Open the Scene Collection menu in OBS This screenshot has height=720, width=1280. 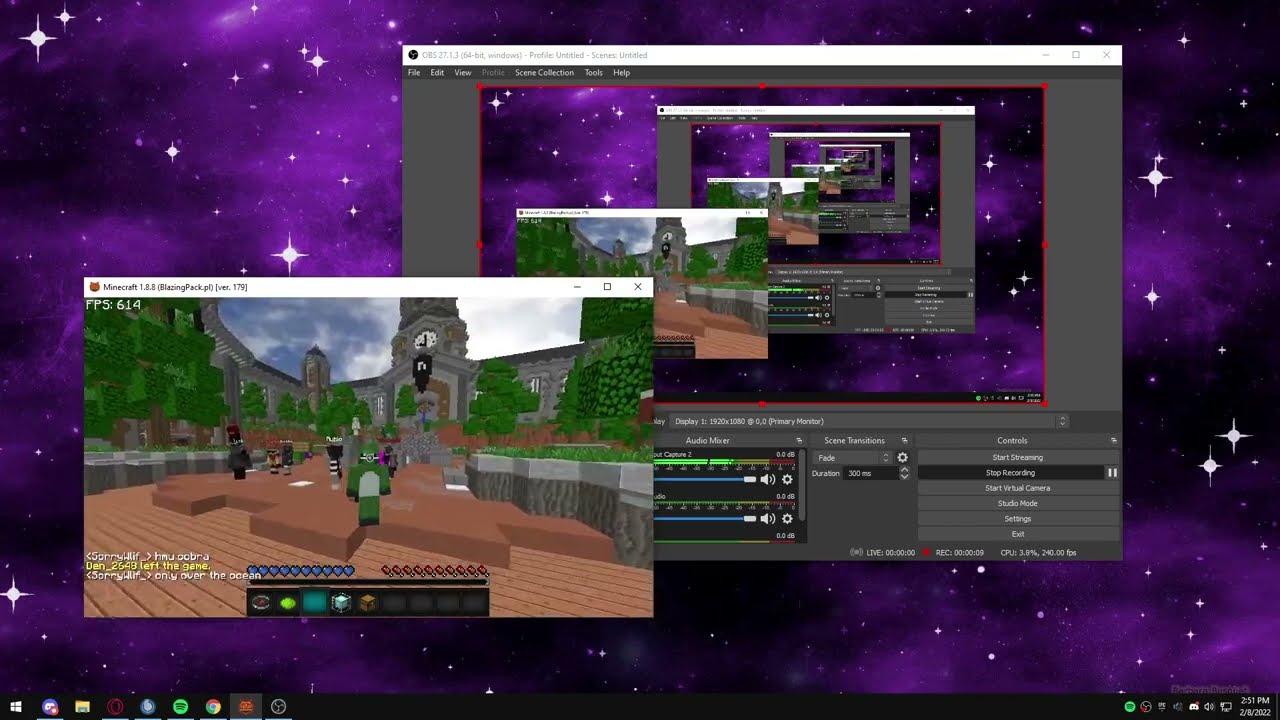coord(544,72)
